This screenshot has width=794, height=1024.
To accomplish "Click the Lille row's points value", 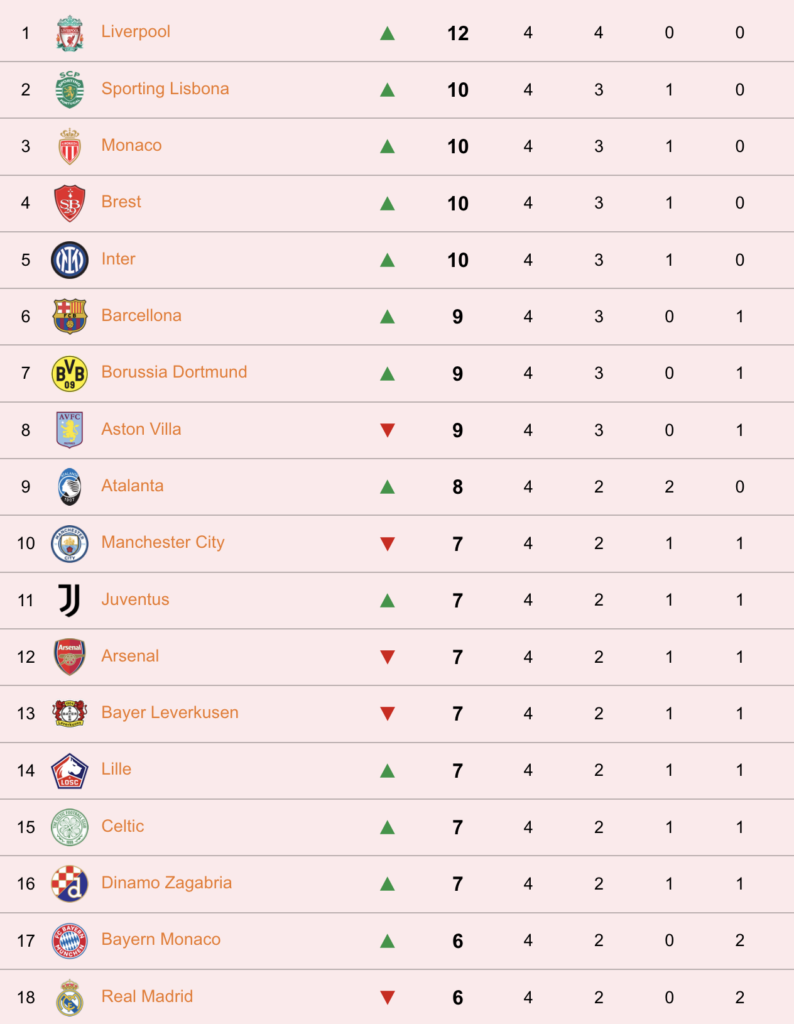I will 458,771.
